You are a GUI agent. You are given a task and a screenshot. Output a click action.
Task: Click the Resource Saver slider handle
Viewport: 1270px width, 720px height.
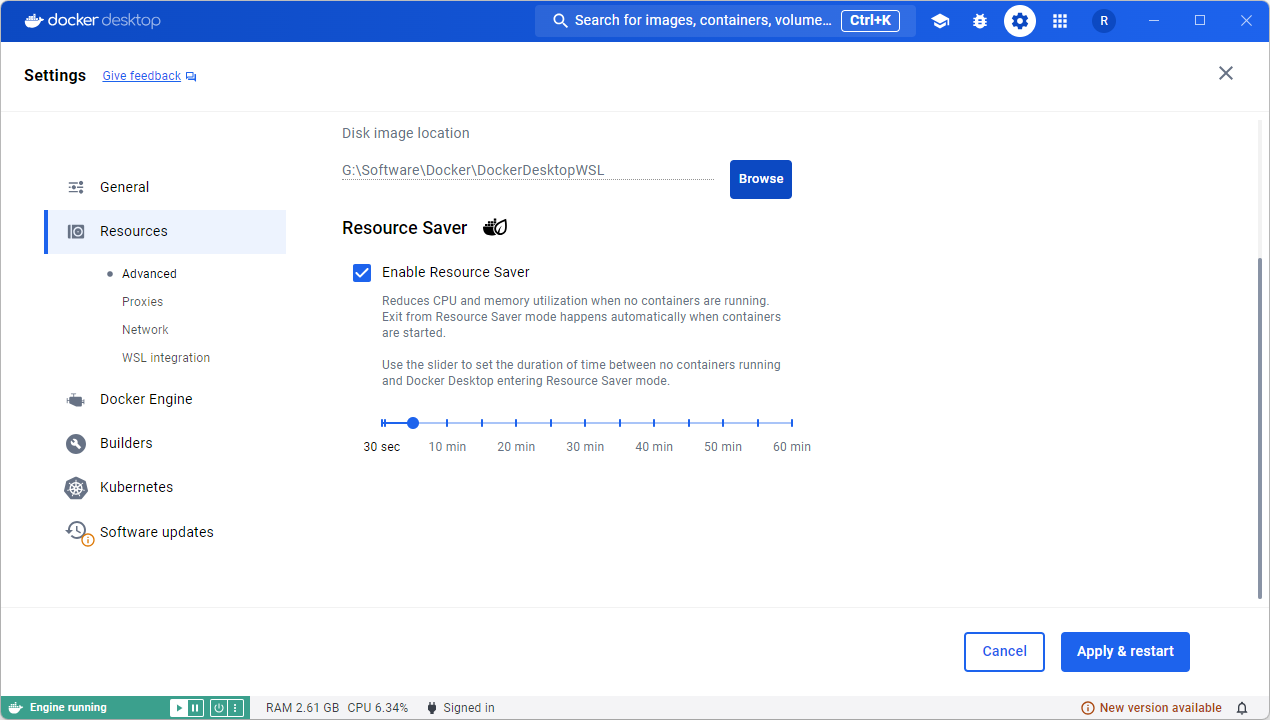click(413, 423)
